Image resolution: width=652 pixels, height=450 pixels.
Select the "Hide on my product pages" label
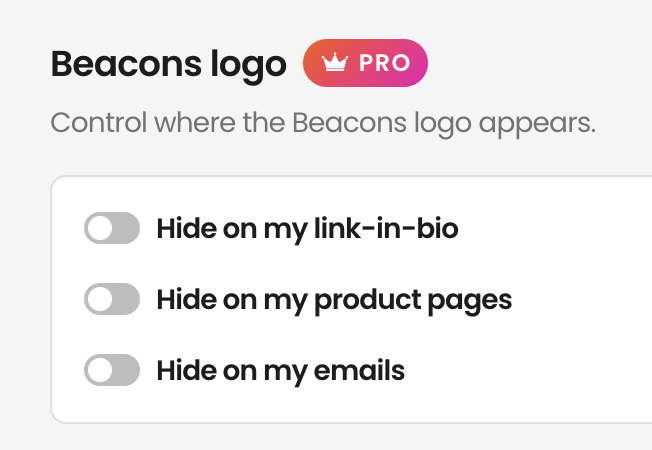[334, 300]
